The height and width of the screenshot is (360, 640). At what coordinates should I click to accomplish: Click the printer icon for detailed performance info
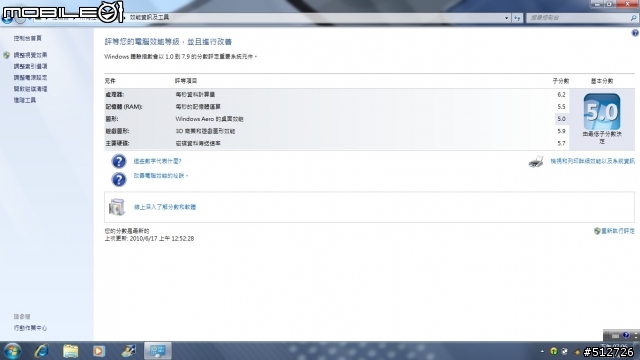tap(536, 162)
